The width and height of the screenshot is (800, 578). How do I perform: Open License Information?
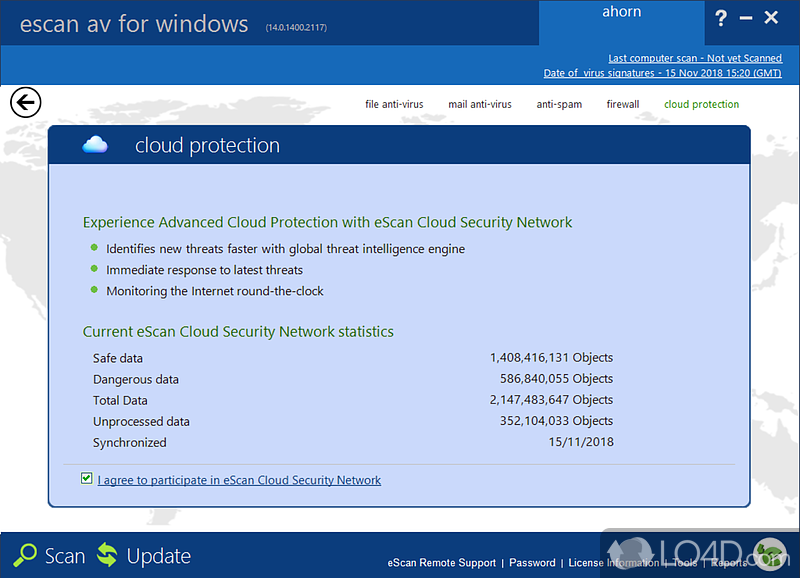(612, 563)
